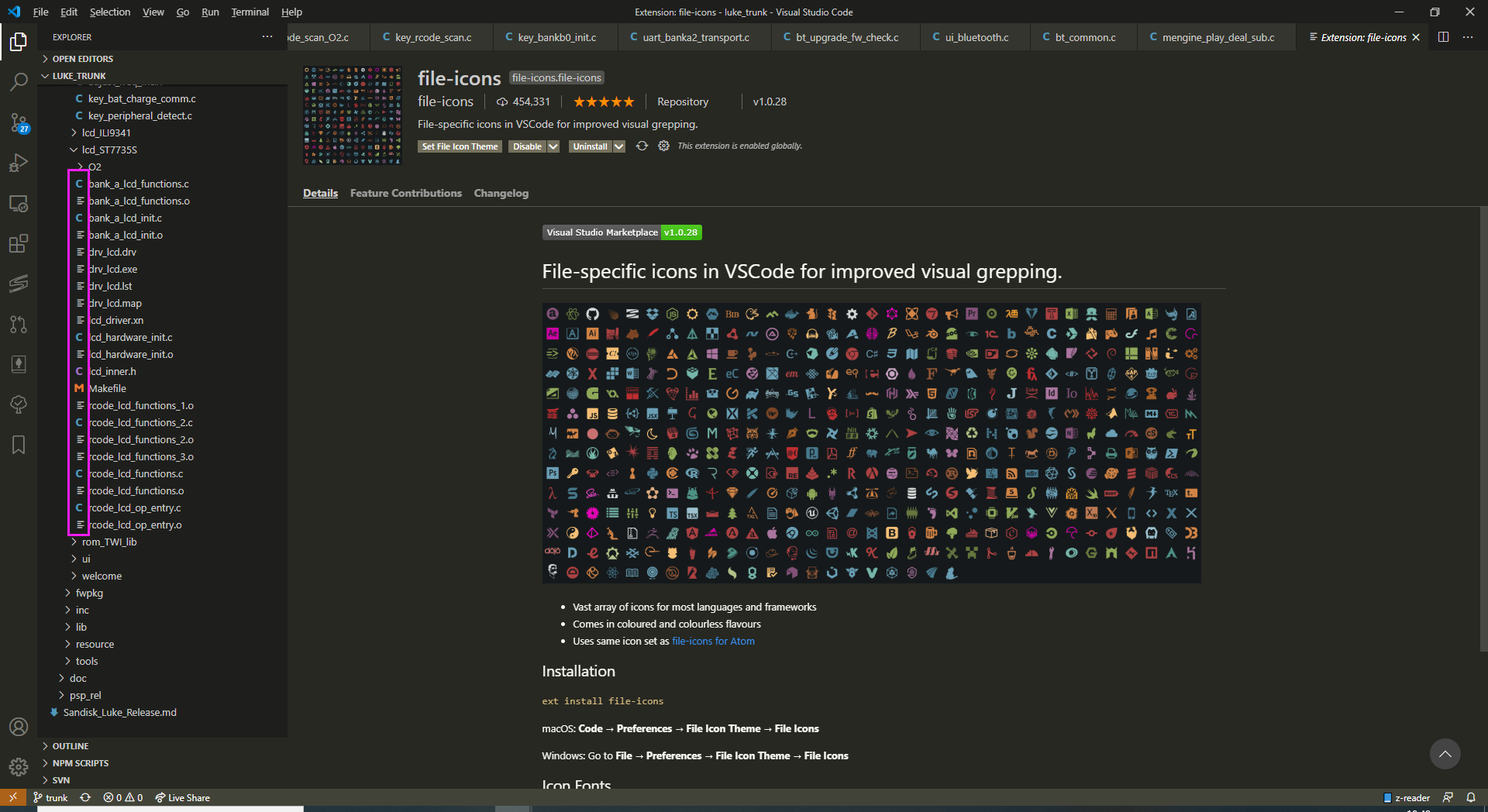Click Synchronize Changes icon in status bar
Viewport: 1488px width, 812px height.
[x=85, y=797]
